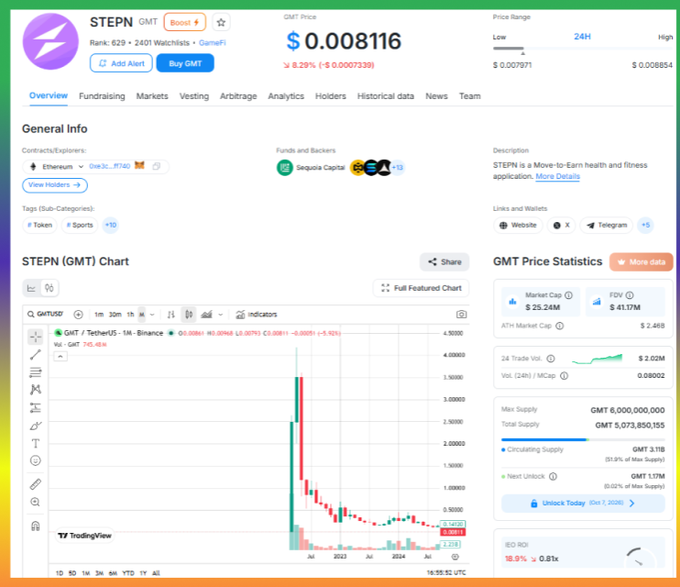Expand the +10 more tags badge

pos(111,225)
